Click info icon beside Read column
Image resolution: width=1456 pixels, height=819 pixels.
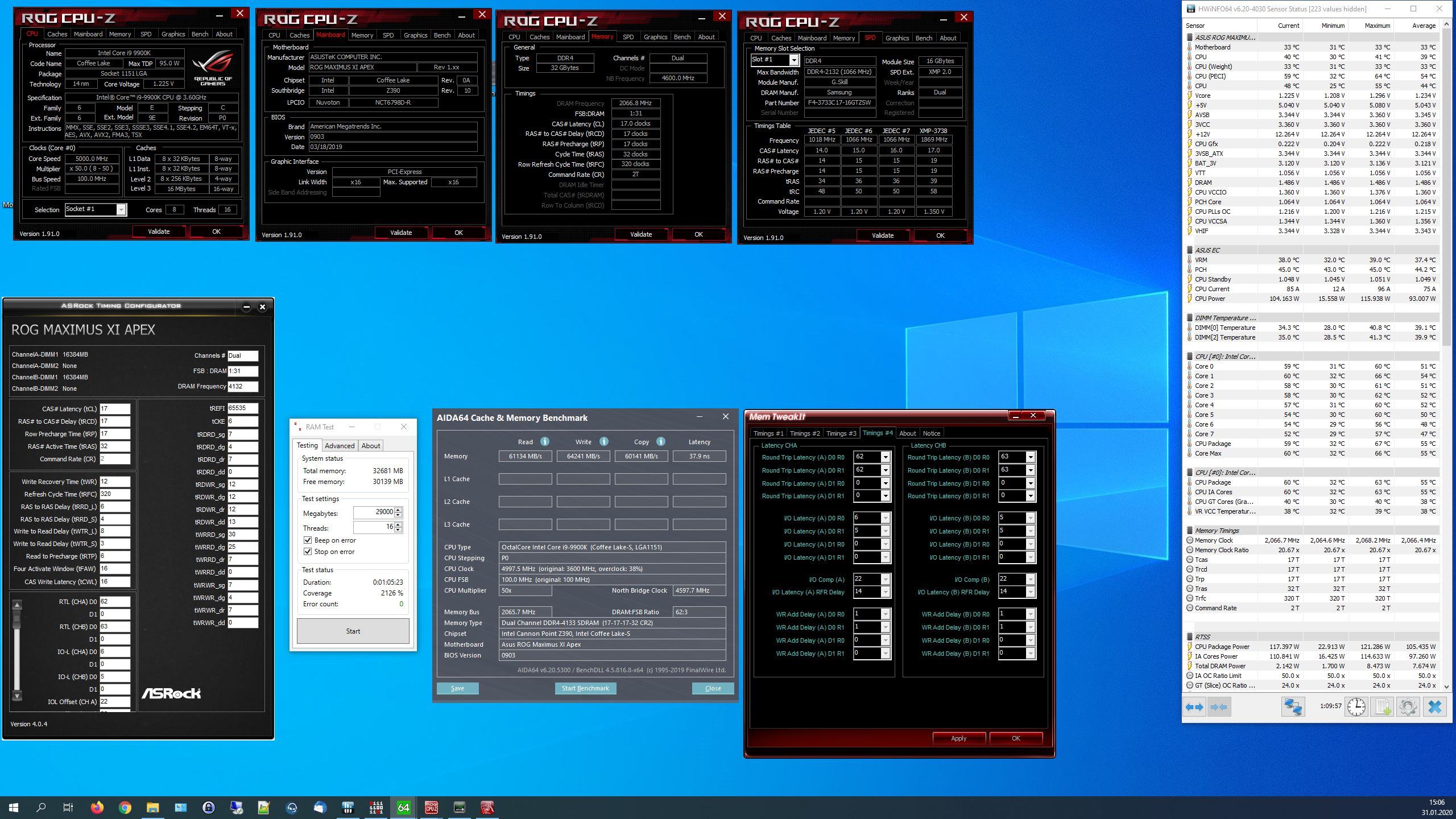pyautogui.click(x=544, y=441)
